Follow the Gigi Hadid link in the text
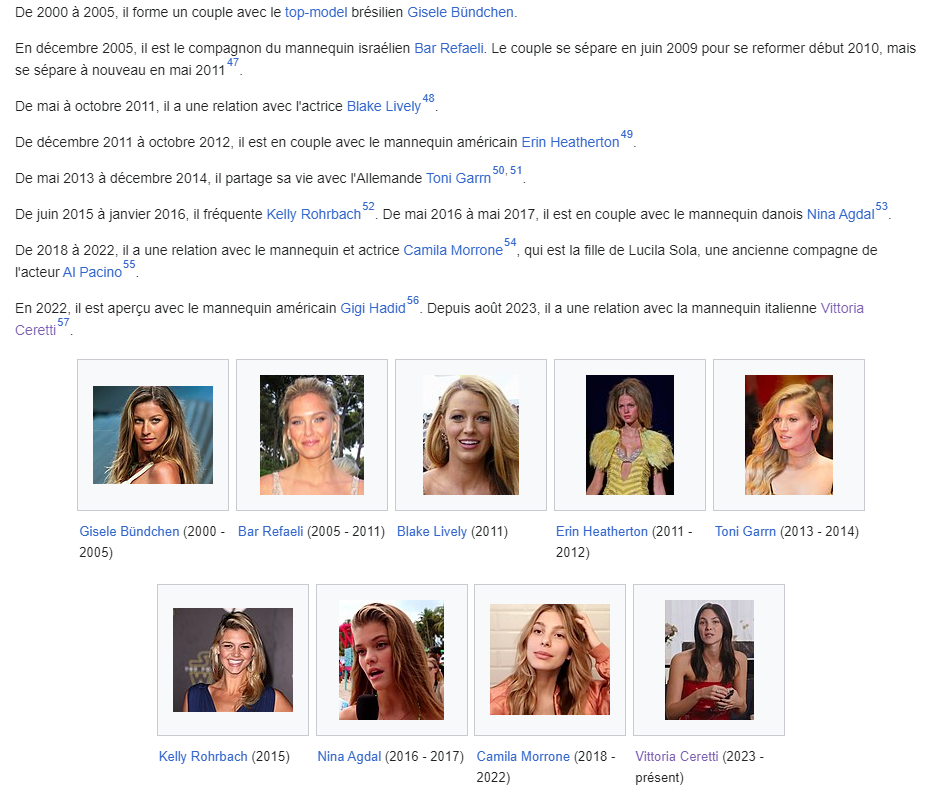This screenshot has height=803, width=936. [372, 309]
